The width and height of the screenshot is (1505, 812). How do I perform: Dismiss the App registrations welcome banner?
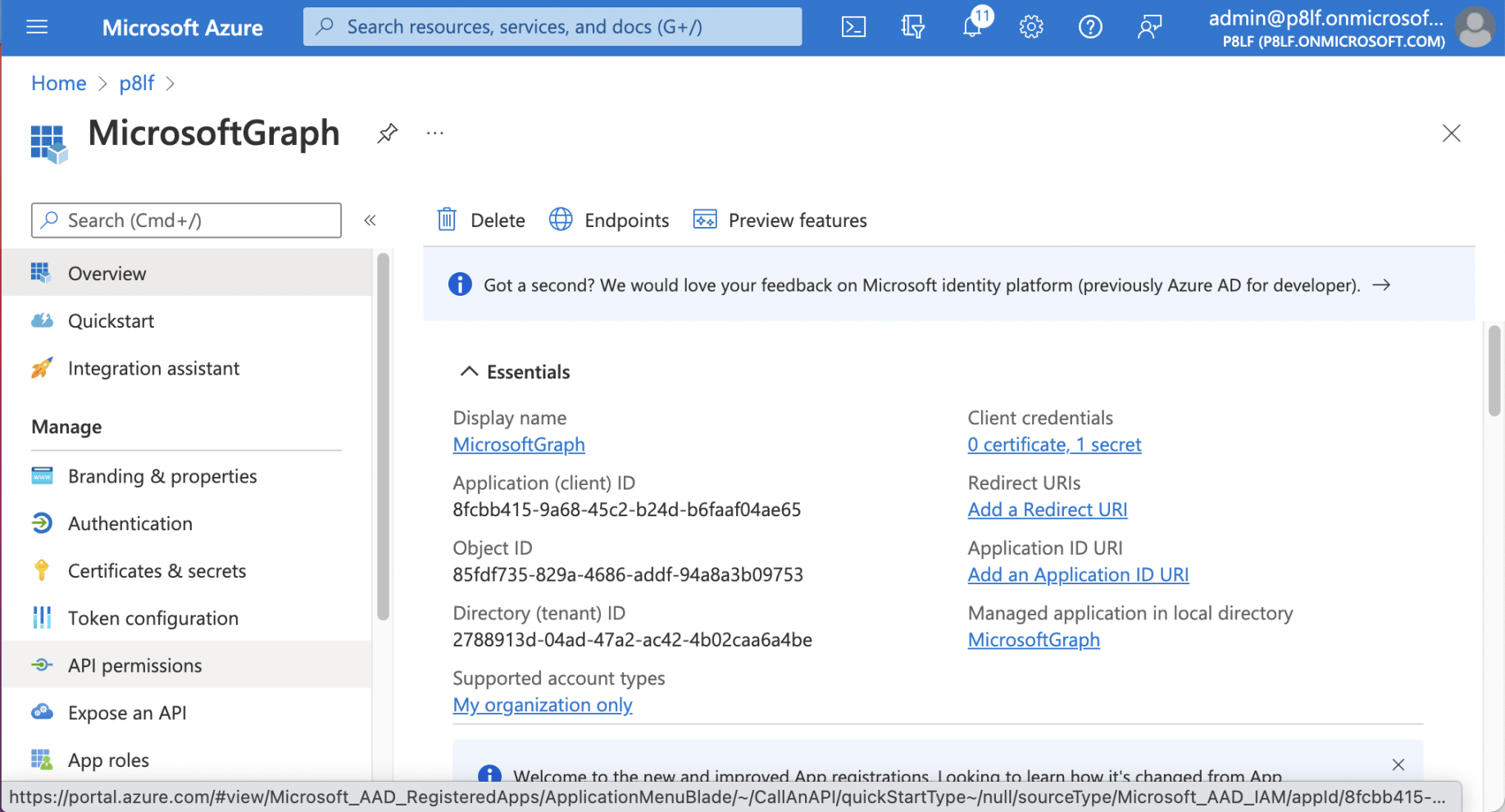coord(1398,764)
